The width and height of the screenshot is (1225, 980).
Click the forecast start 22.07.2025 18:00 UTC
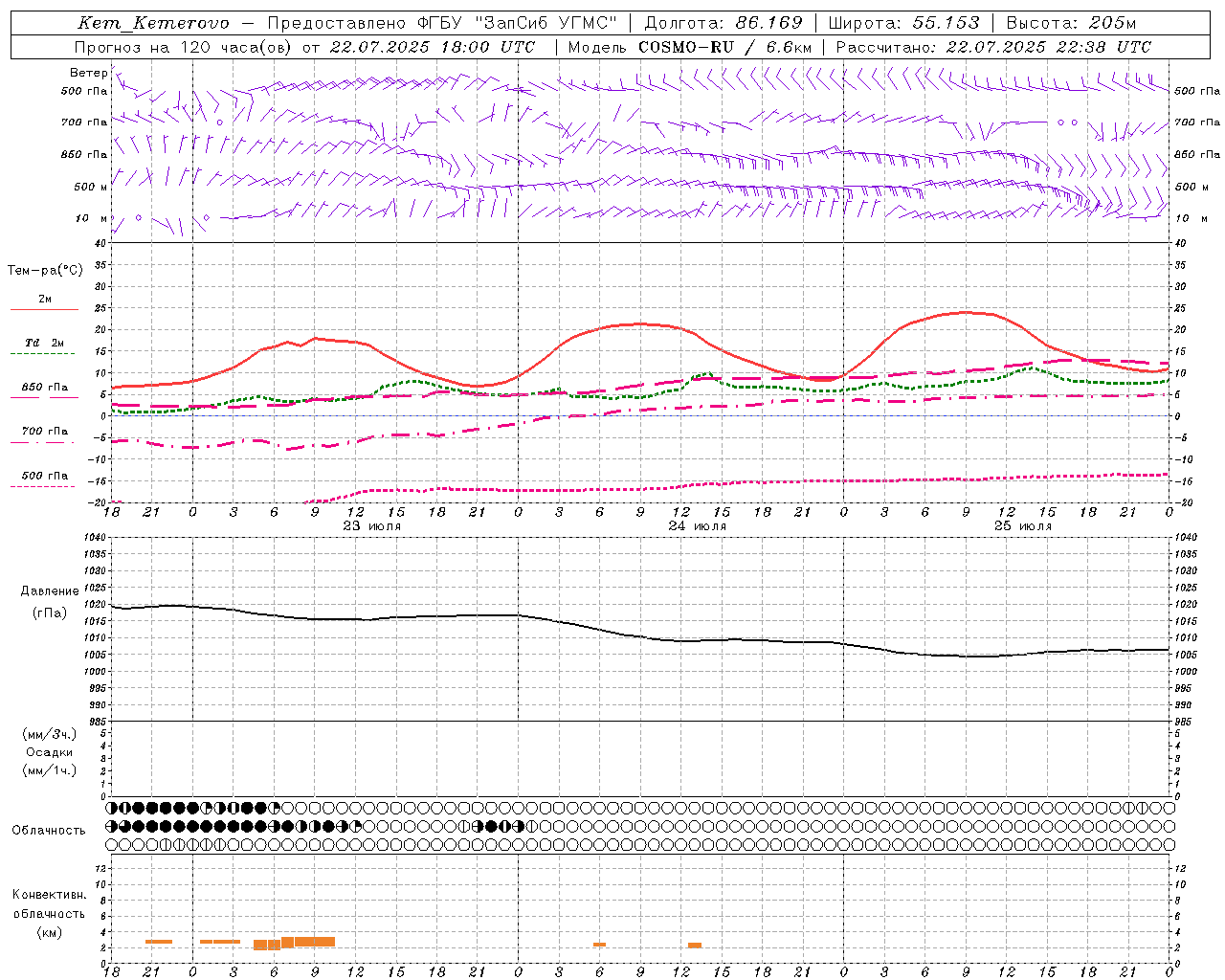[433, 46]
